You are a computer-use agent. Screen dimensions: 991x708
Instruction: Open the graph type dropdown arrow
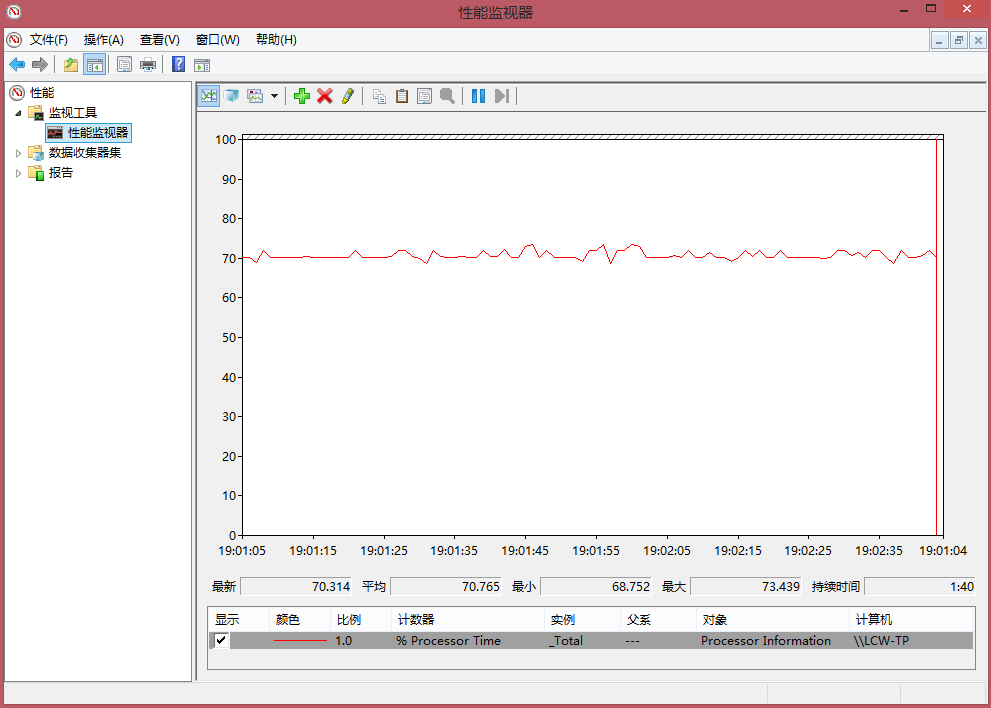[274, 96]
